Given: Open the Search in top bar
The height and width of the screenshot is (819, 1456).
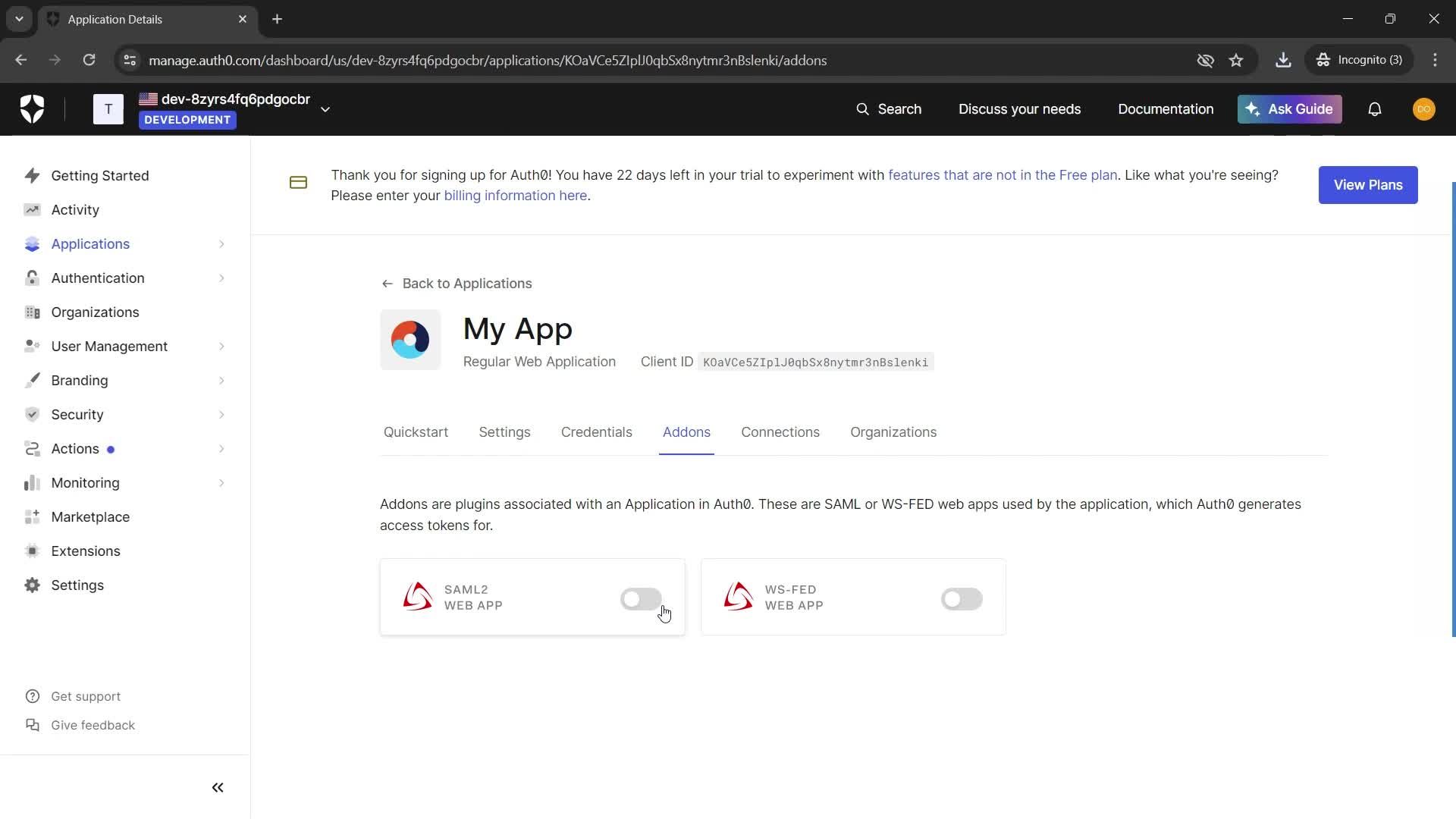Looking at the screenshot, I should pyautogui.click(x=889, y=109).
